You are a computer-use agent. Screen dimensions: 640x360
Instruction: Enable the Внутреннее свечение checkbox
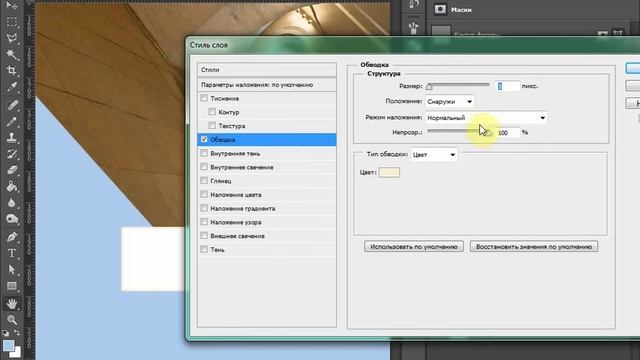coord(204,167)
